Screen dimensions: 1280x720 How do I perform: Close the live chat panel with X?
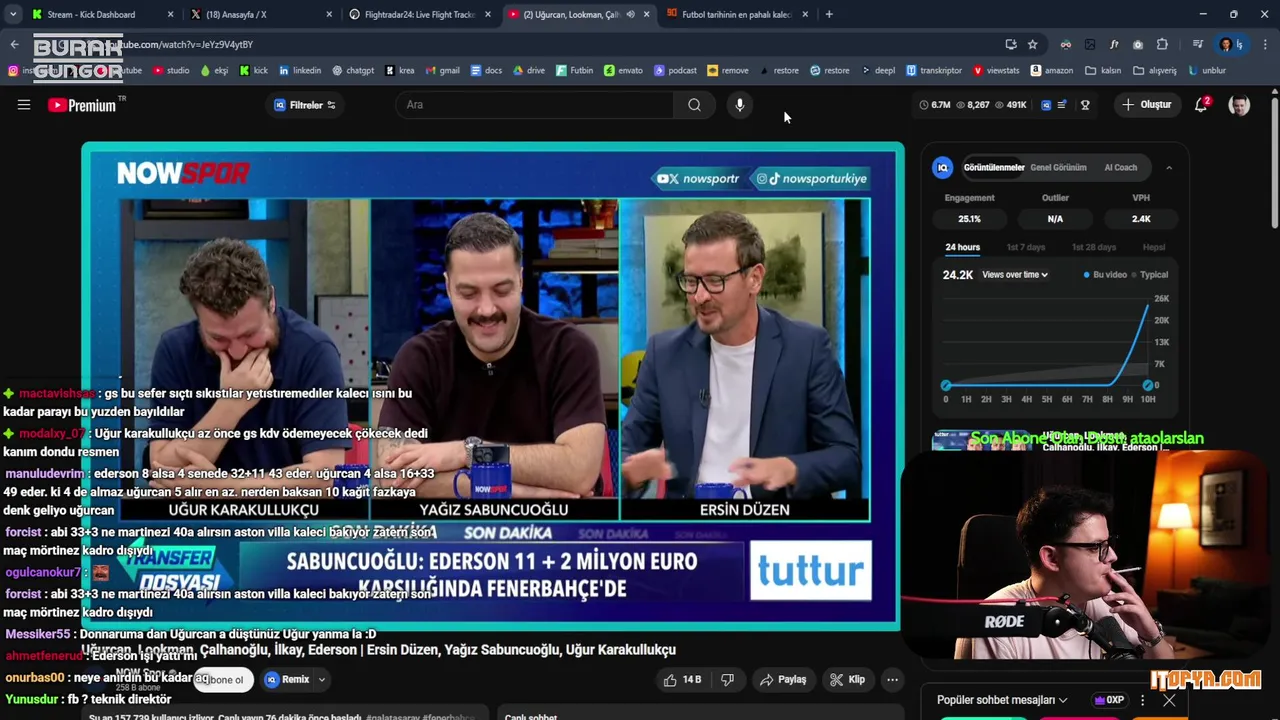click(1169, 700)
